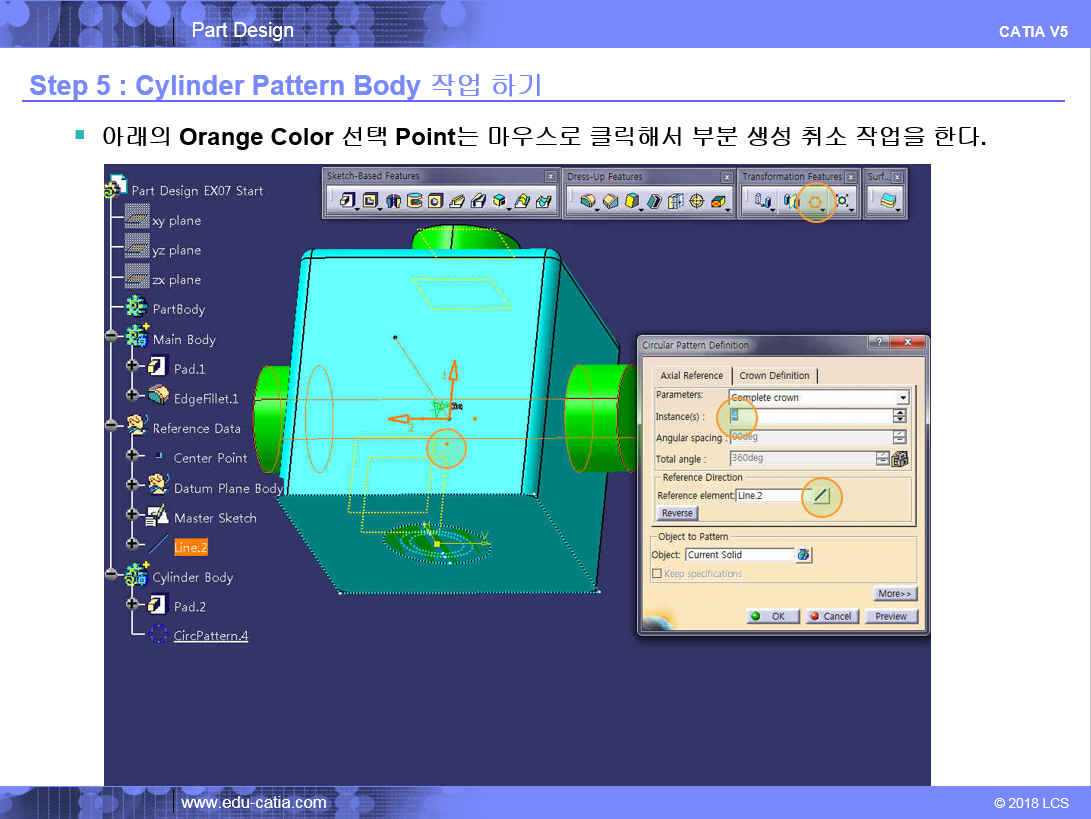This screenshot has height=819, width=1091.
Task: Click the Preview button
Action: pyautogui.click(x=890, y=616)
